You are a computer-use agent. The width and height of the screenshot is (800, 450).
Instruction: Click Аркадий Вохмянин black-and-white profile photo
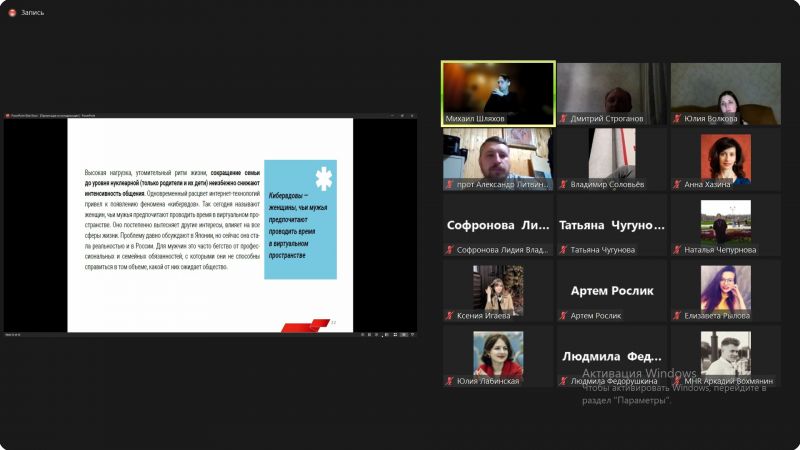pos(726,354)
